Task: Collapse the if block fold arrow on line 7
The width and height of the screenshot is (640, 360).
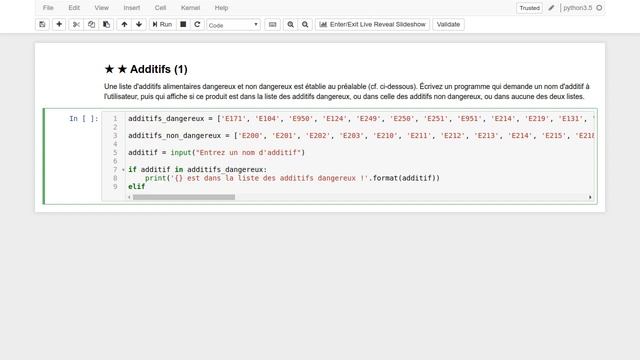Action: [123, 169]
